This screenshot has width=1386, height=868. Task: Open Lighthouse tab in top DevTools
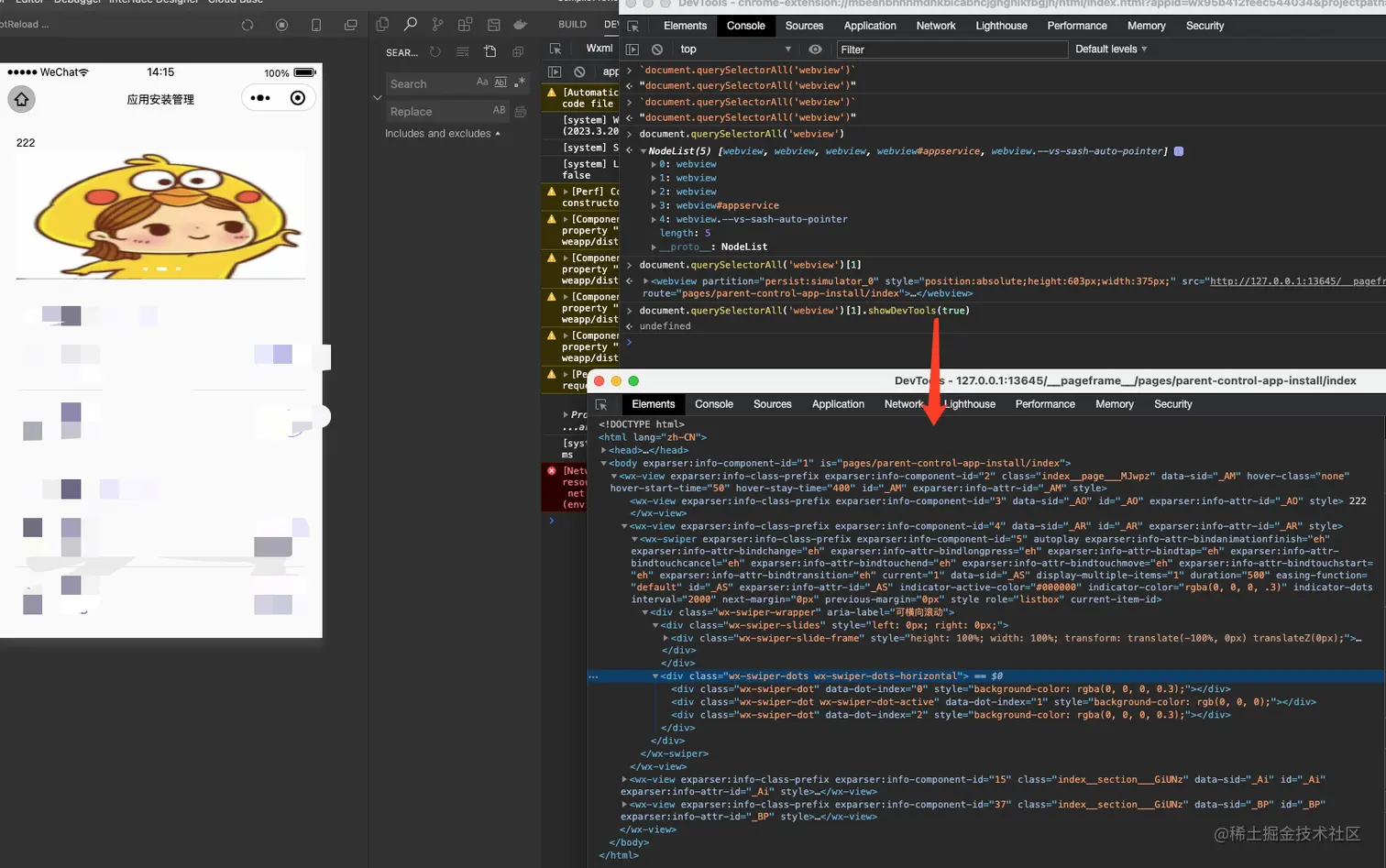1001,26
